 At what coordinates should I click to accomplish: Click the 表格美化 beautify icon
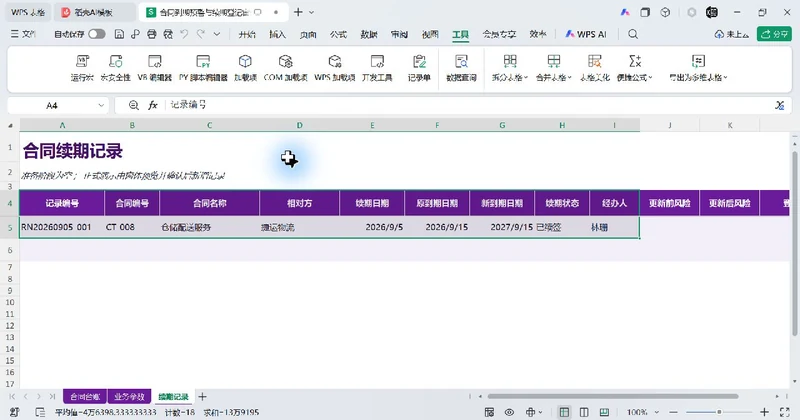(594, 62)
